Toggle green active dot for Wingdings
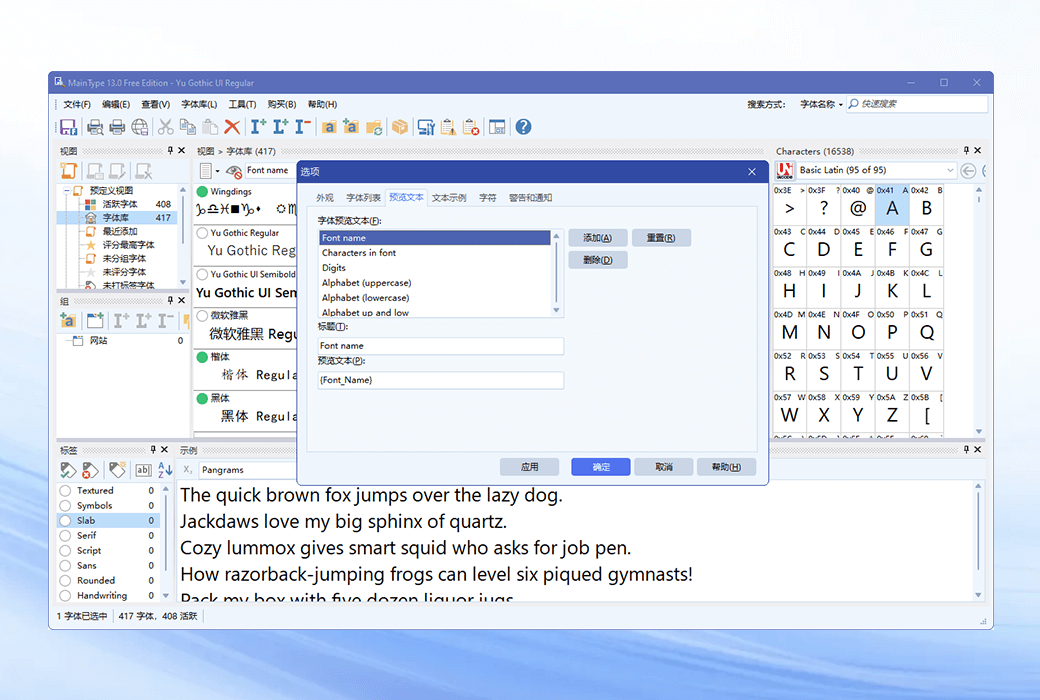 (202, 192)
